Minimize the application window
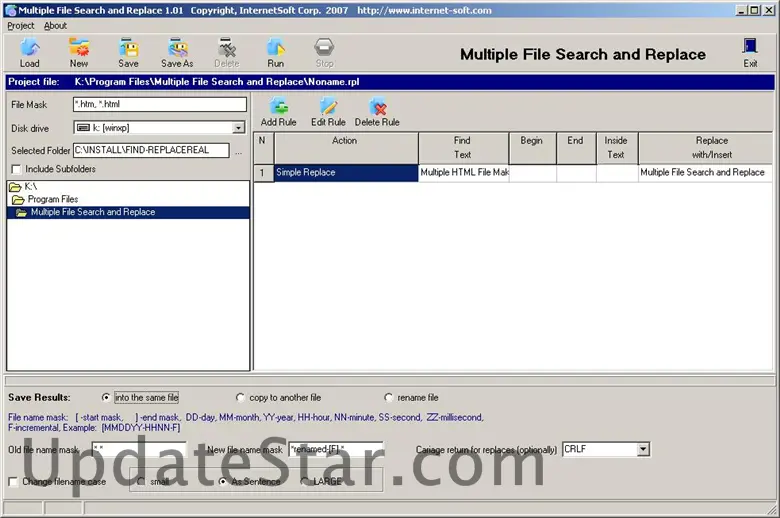 [x=741, y=10]
